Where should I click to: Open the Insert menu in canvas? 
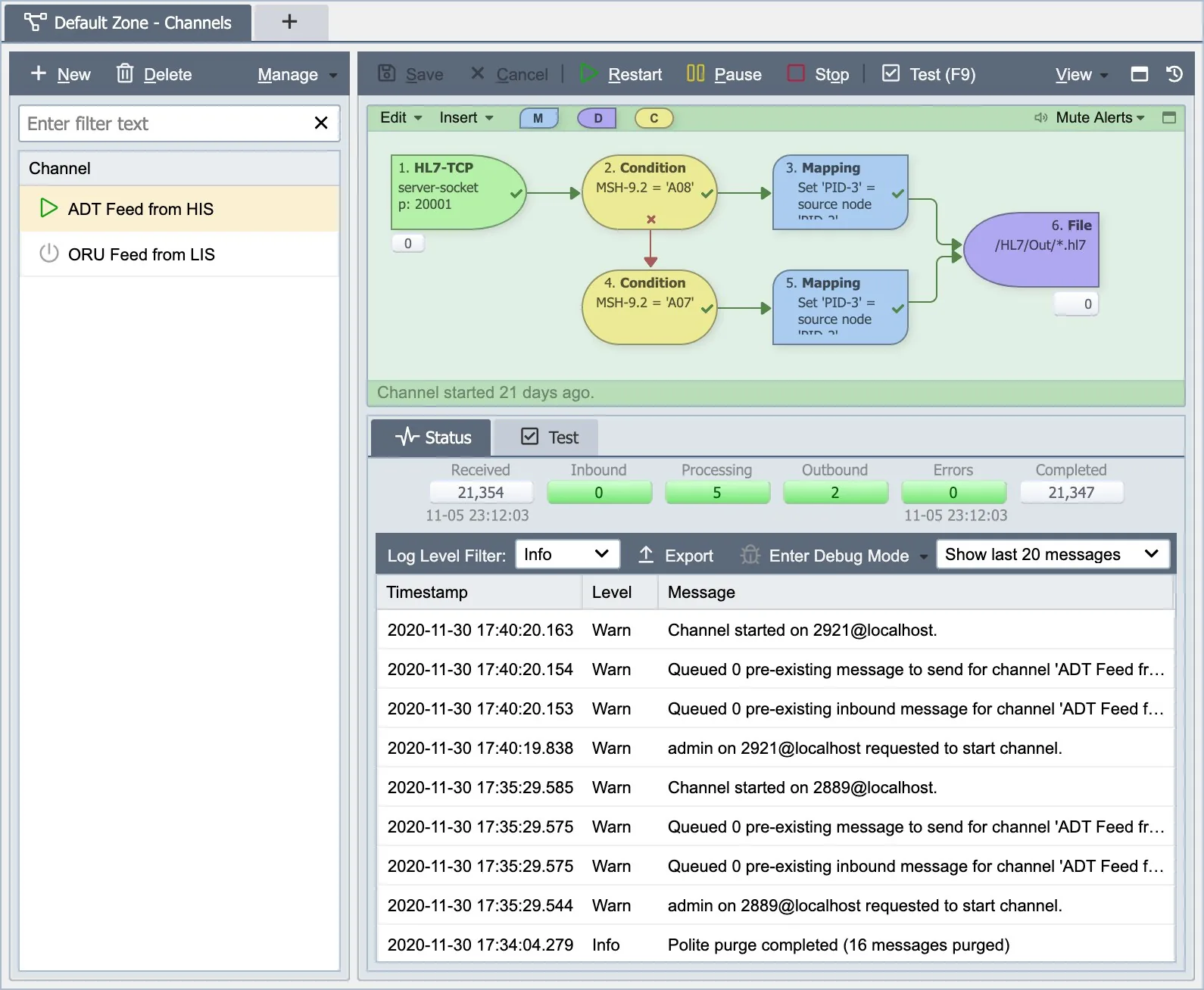pos(466,117)
